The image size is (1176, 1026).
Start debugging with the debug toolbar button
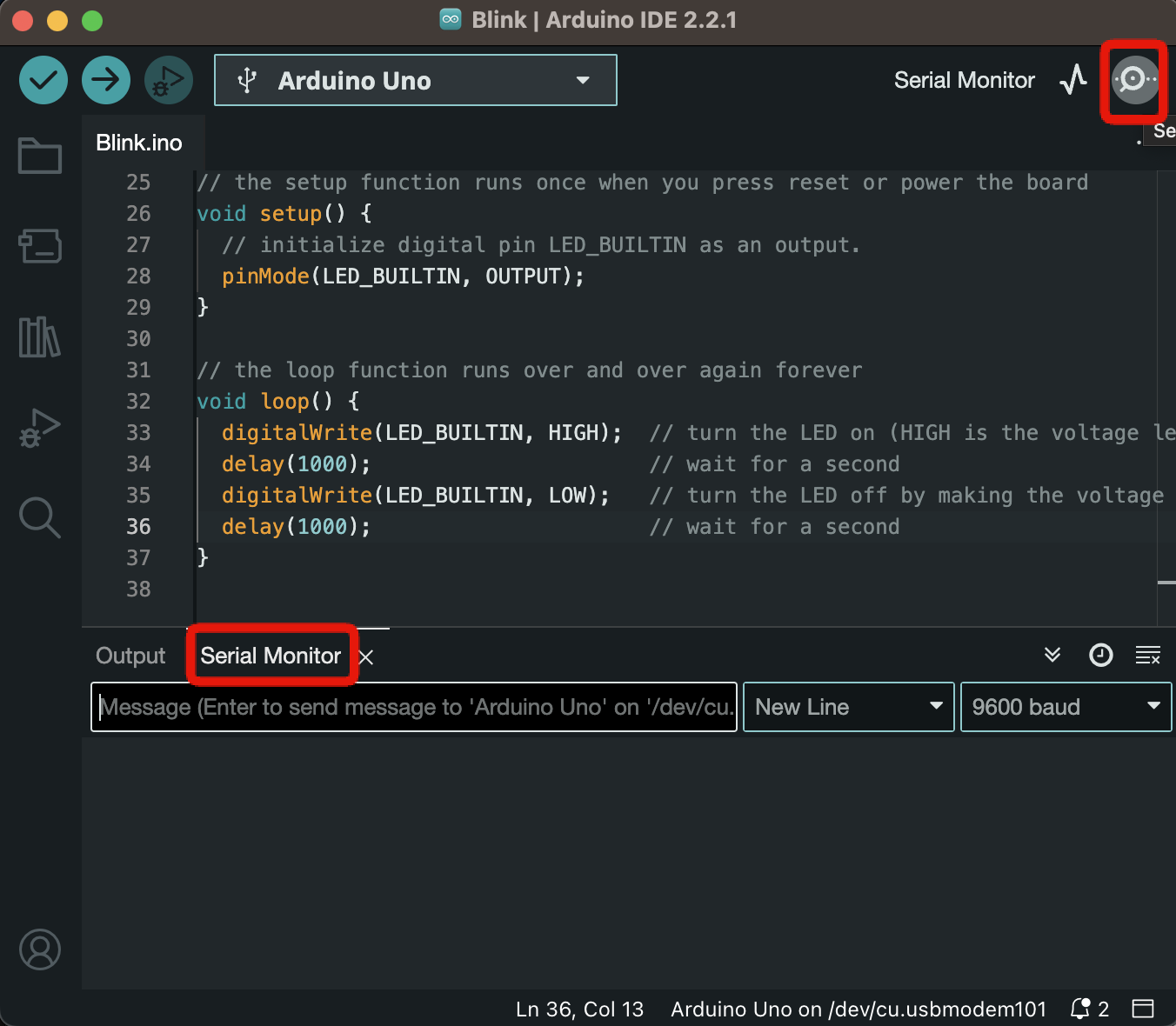(x=169, y=80)
